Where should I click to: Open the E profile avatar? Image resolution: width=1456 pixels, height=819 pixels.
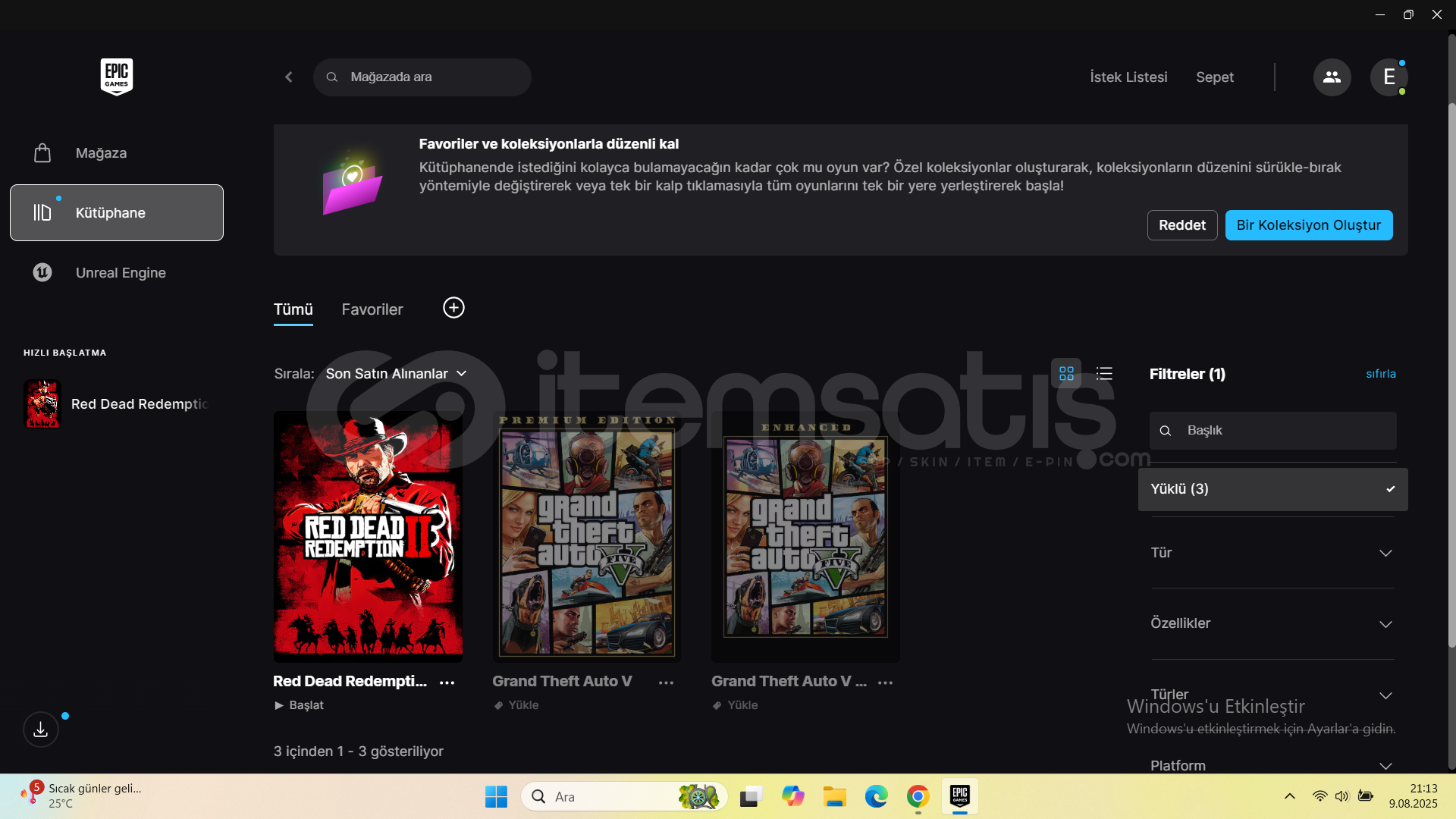click(x=1389, y=77)
